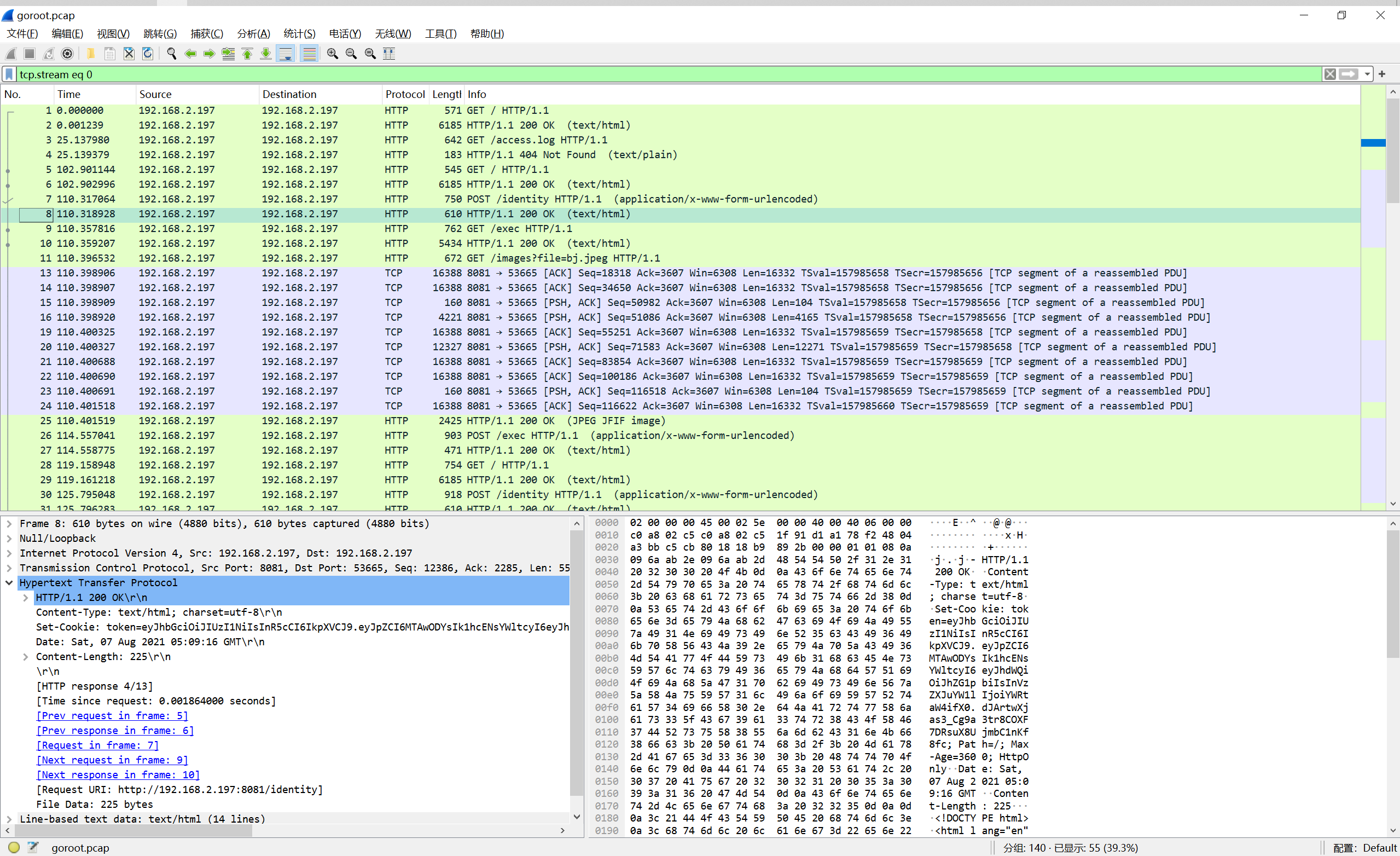Click the capture options gear icon
Viewport: 1400px width, 856px height.
coord(67,54)
